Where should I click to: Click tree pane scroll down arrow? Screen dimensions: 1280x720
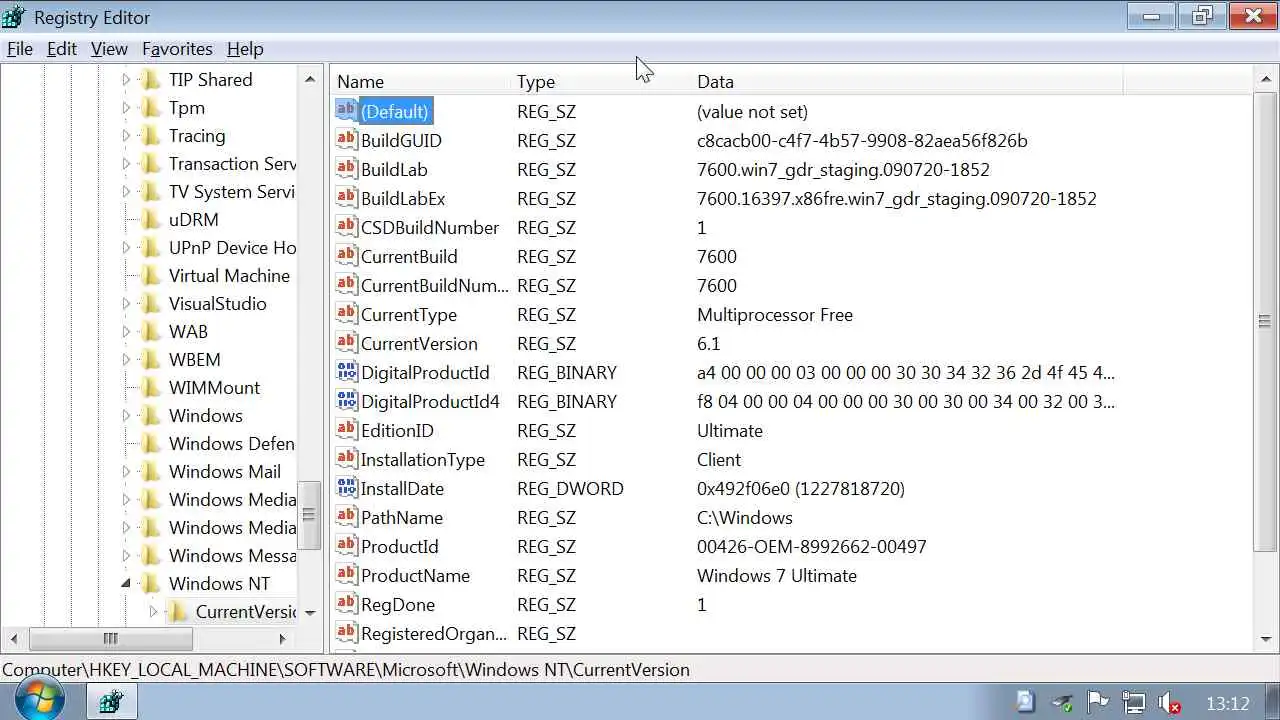coord(310,612)
